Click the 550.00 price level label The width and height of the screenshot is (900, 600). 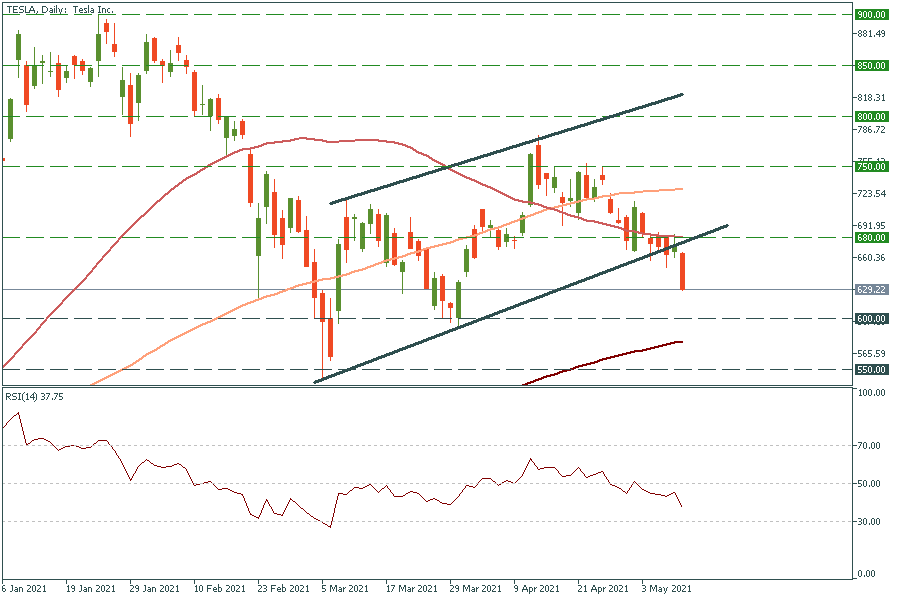tap(871, 370)
